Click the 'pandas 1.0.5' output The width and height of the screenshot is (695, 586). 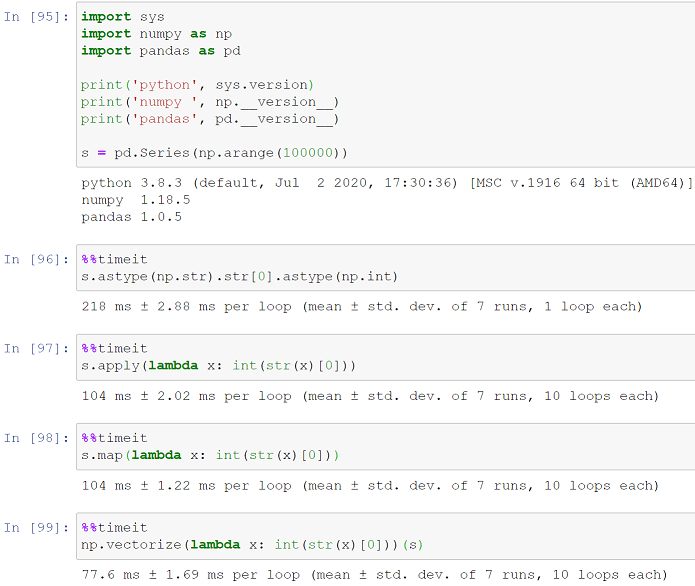[x=132, y=217]
